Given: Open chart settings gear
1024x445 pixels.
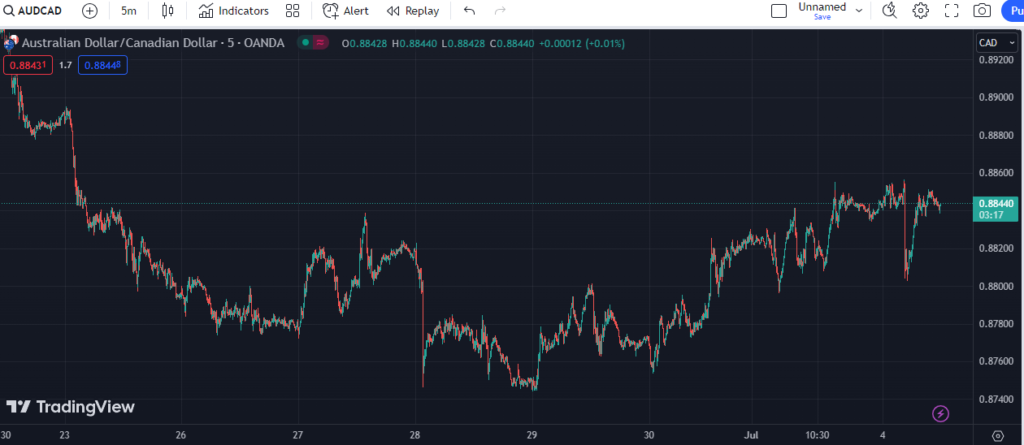Looking at the screenshot, I should point(920,11).
